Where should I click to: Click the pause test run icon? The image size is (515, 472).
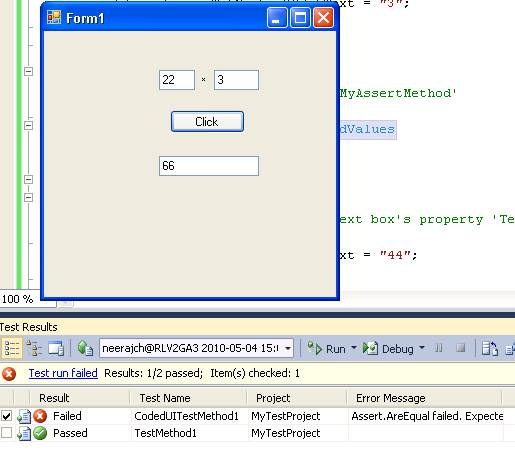[x=439, y=348]
